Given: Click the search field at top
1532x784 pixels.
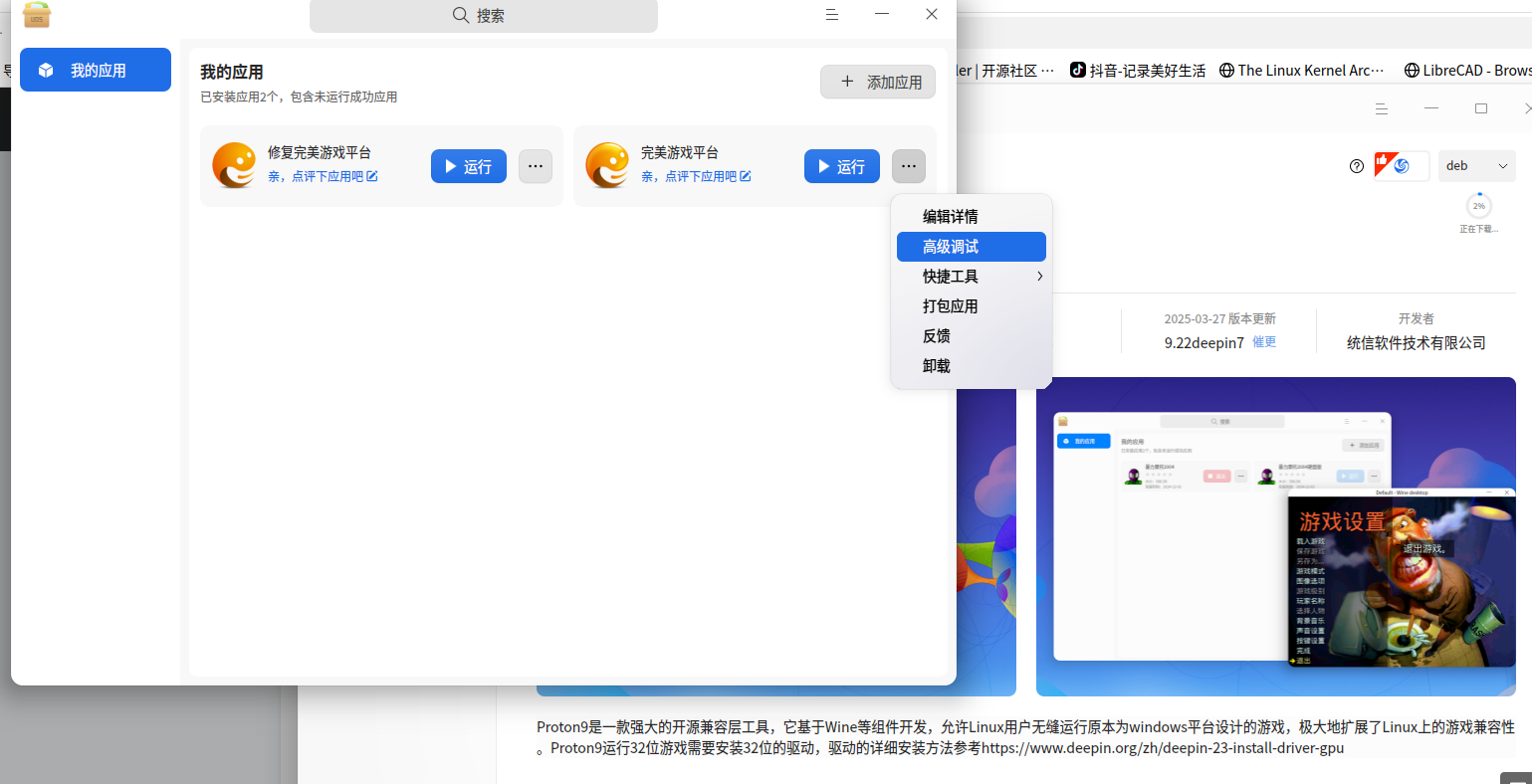Looking at the screenshot, I should (x=484, y=16).
